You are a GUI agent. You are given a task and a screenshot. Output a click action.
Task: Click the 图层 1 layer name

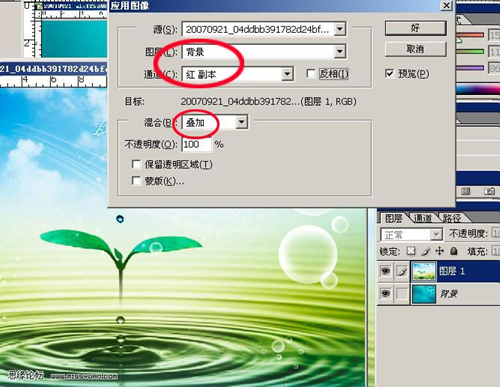pos(452,271)
